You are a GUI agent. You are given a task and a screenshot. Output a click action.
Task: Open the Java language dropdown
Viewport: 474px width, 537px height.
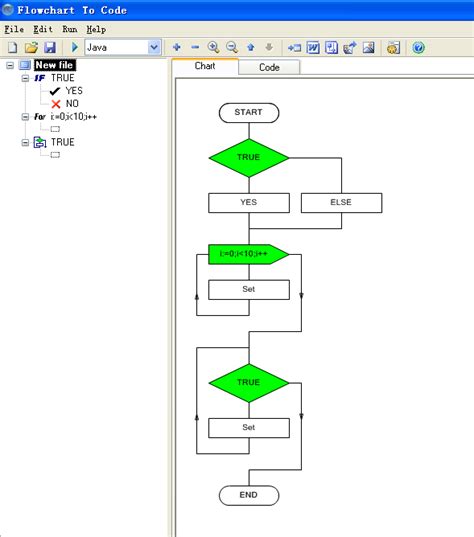pos(154,47)
